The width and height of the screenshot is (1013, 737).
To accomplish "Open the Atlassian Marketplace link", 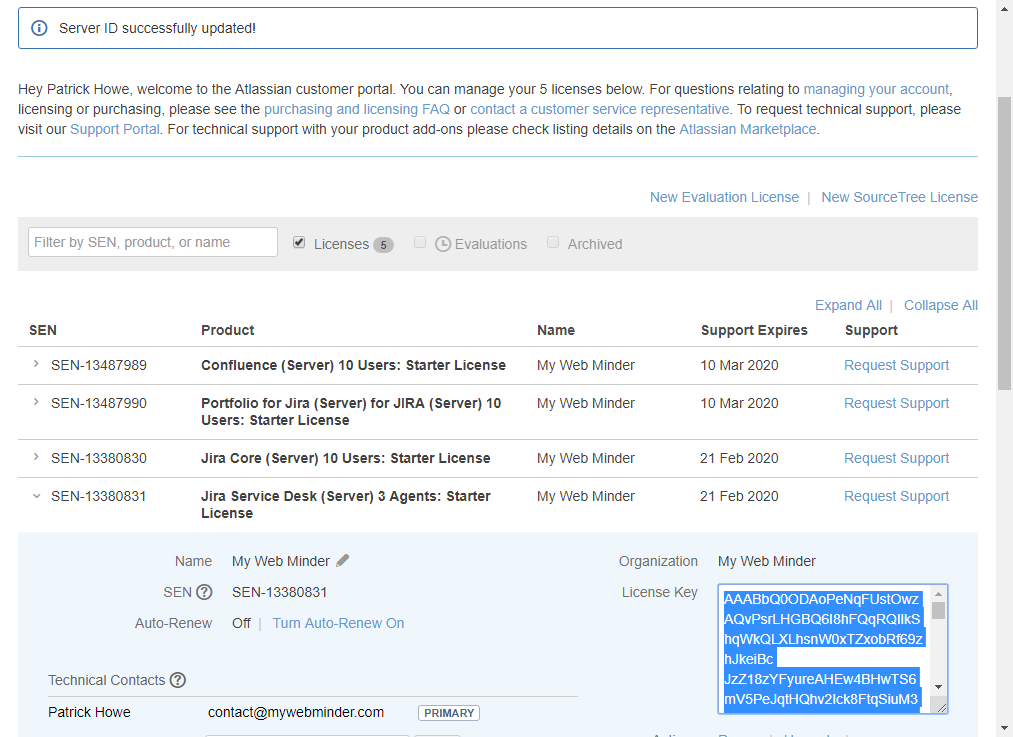I will pos(747,129).
